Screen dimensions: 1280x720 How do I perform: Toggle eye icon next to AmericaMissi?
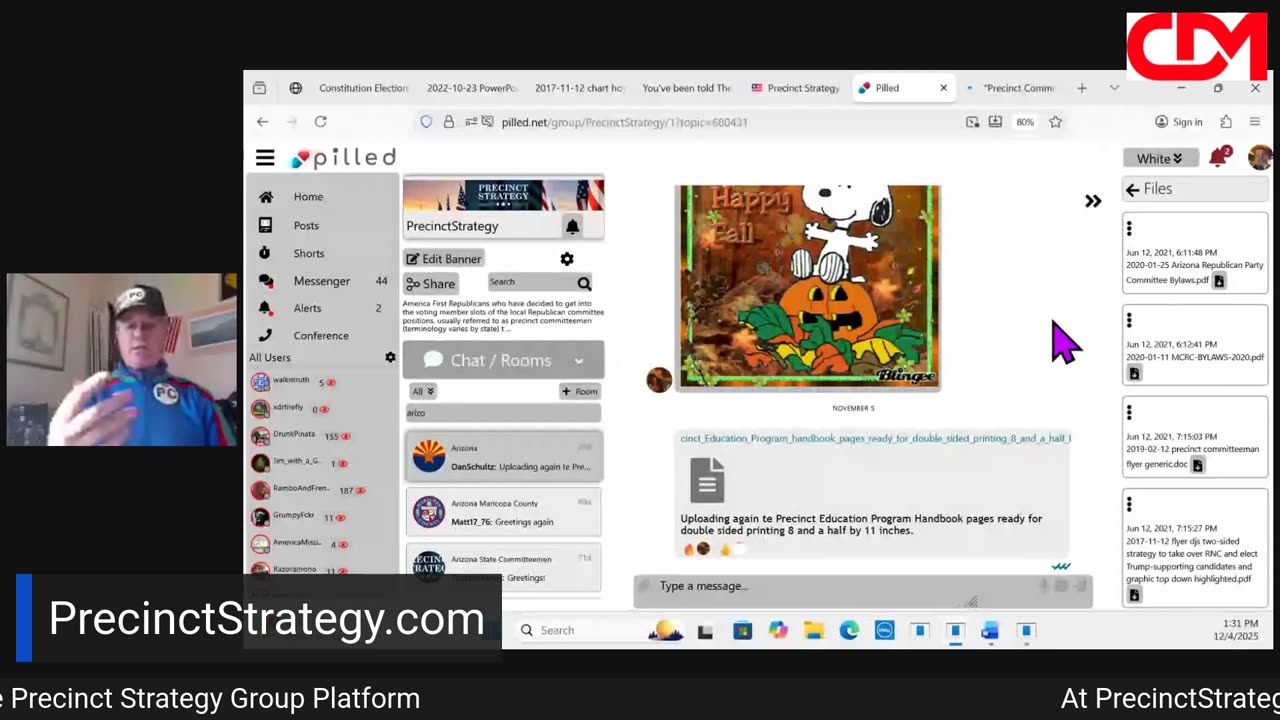pyautogui.click(x=343, y=545)
